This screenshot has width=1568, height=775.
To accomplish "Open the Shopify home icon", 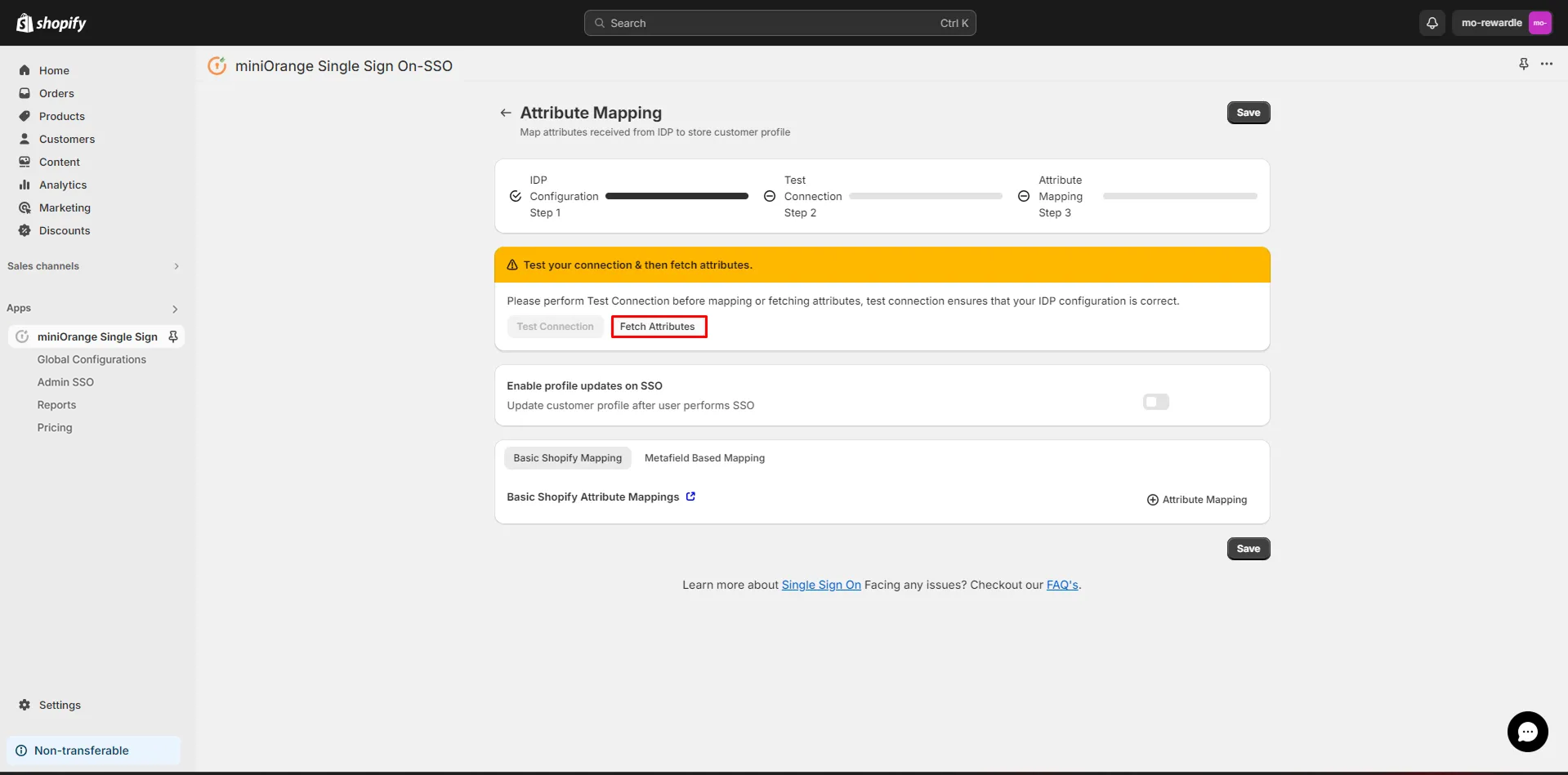I will click(25, 70).
